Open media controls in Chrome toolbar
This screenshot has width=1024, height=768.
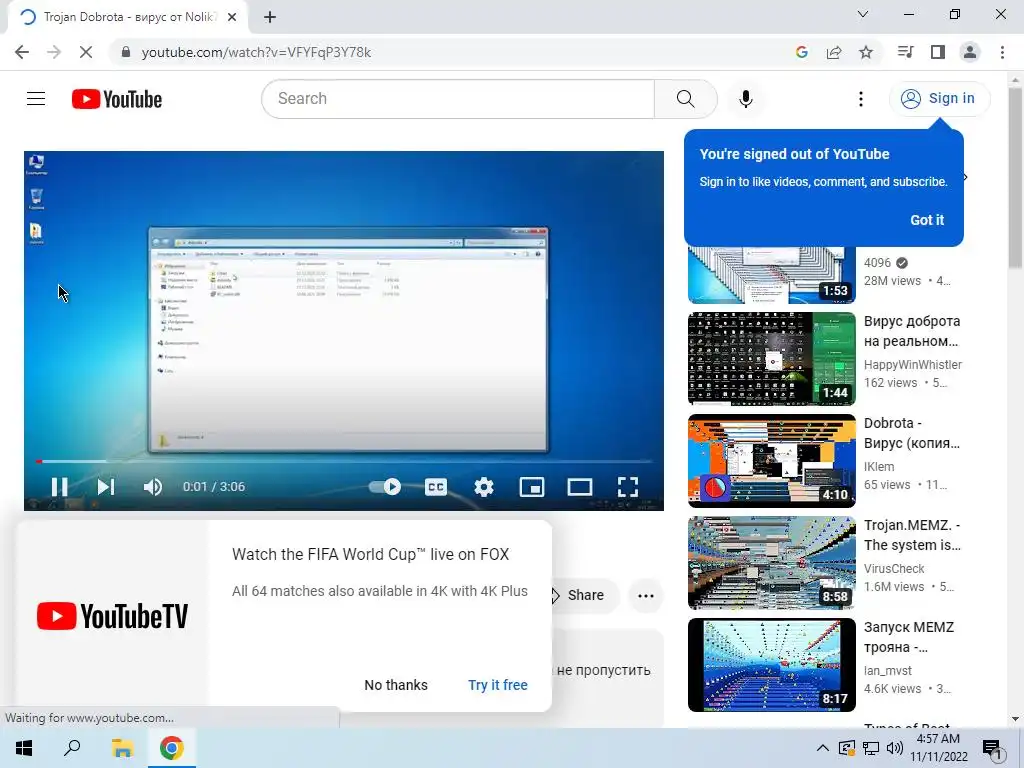[x=905, y=52]
